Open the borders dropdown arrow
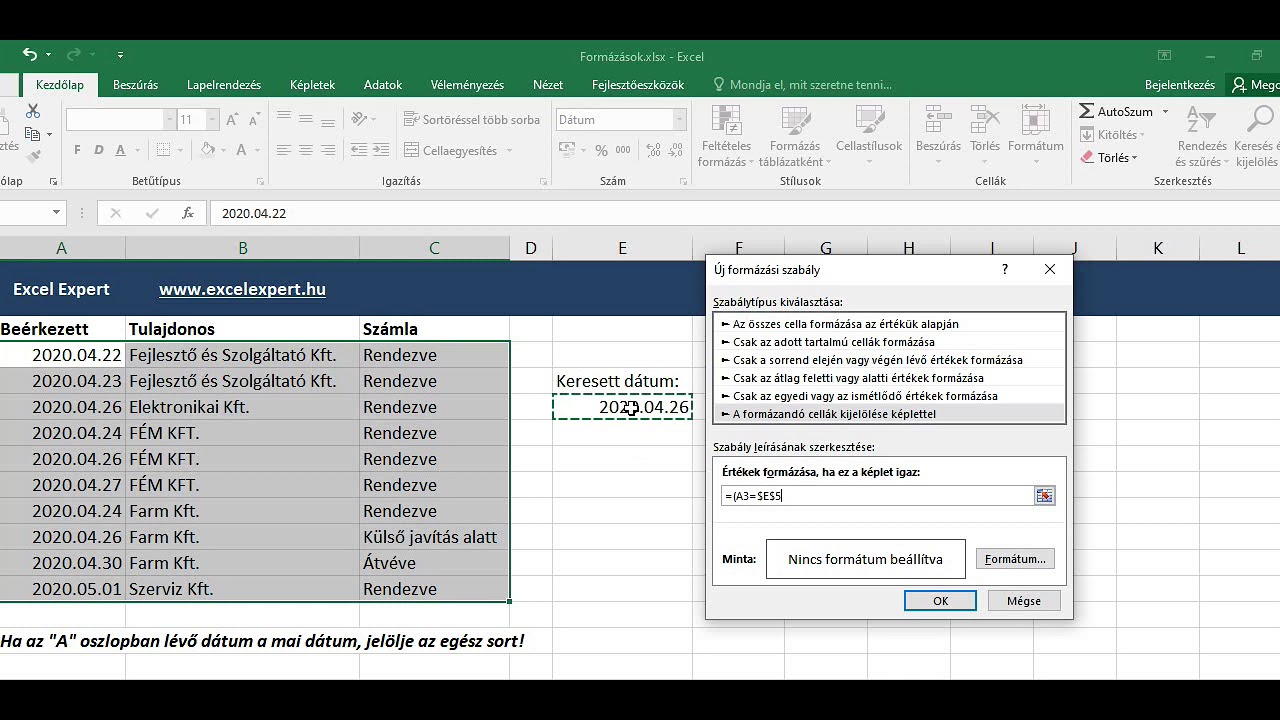Screen dimensions: 1280x720 (x=180, y=151)
